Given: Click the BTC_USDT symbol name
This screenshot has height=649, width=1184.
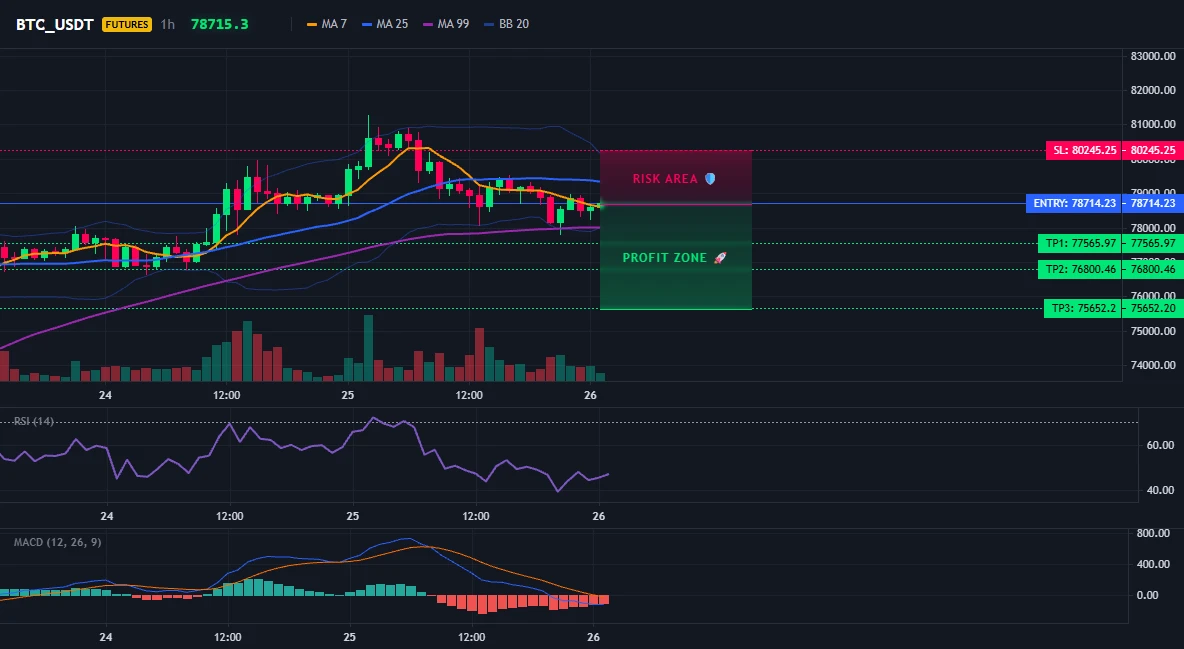Looking at the screenshot, I should (x=55, y=24).
